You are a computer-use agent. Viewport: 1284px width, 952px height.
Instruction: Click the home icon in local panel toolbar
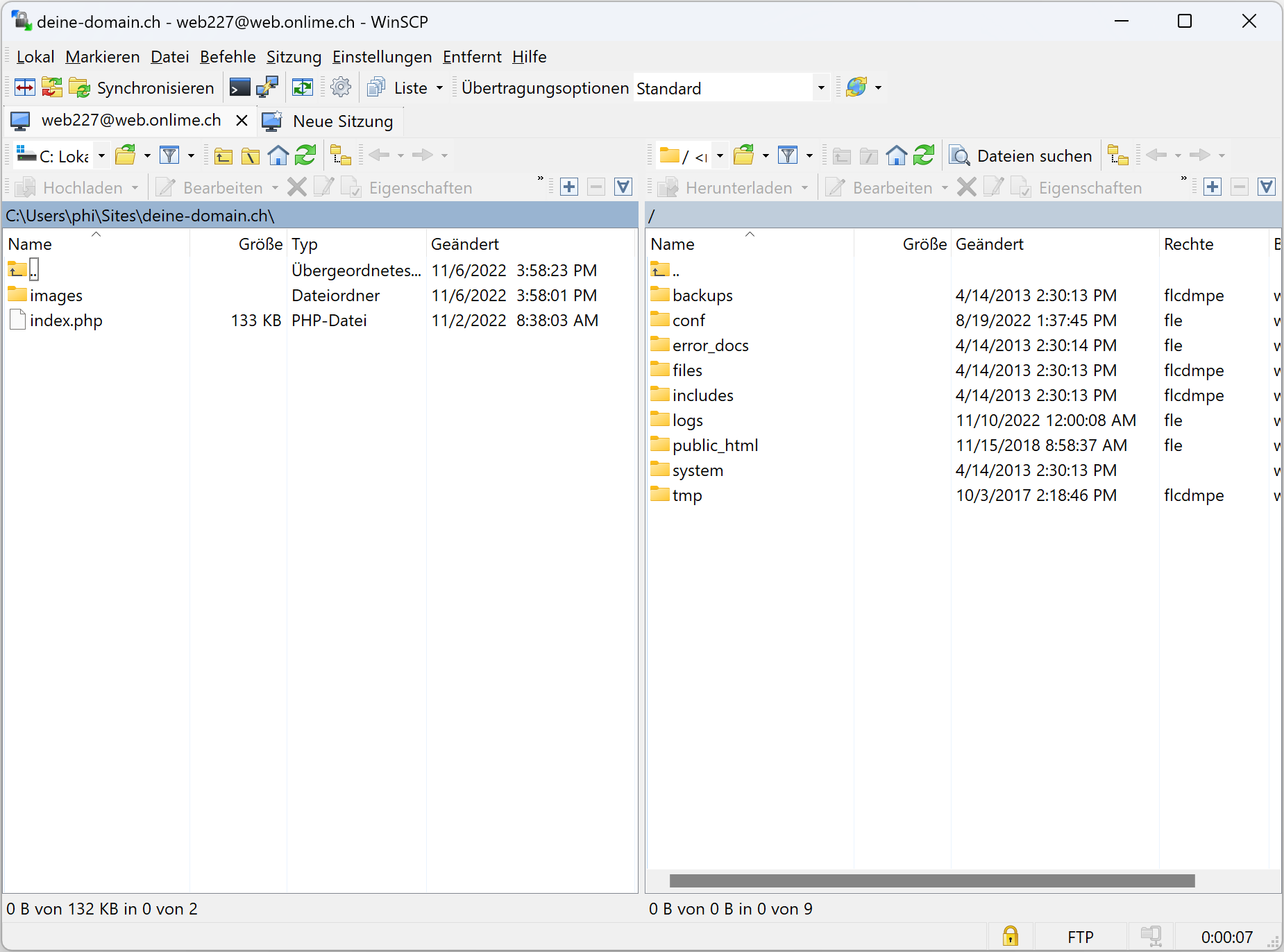tap(278, 155)
